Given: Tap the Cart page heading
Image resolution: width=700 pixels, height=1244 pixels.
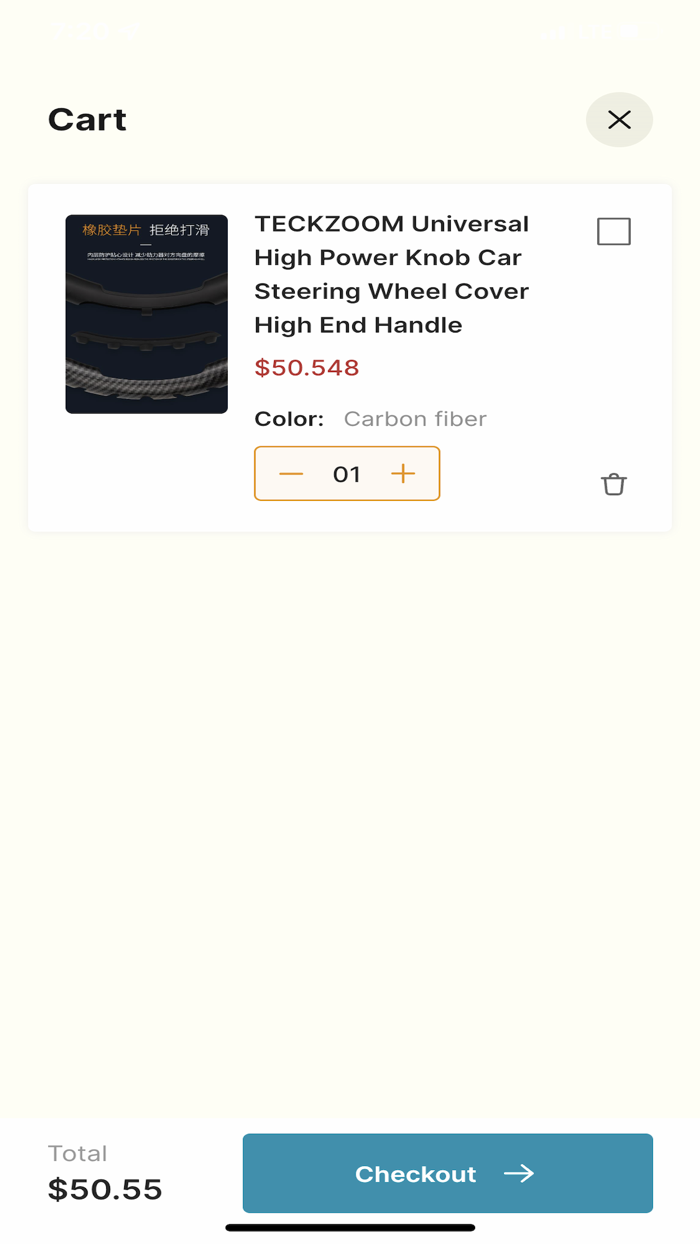Looking at the screenshot, I should point(87,120).
